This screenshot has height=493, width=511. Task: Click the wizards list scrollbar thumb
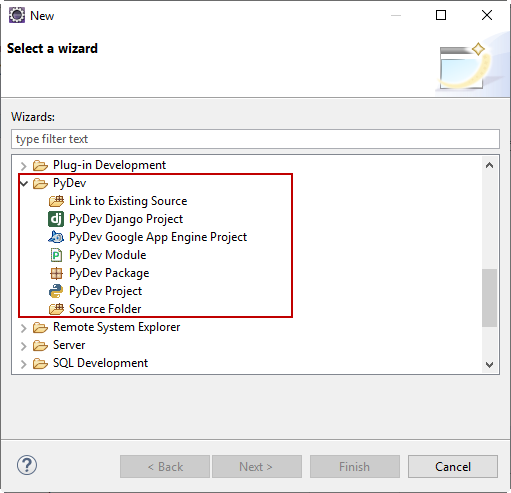[x=489, y=298]
